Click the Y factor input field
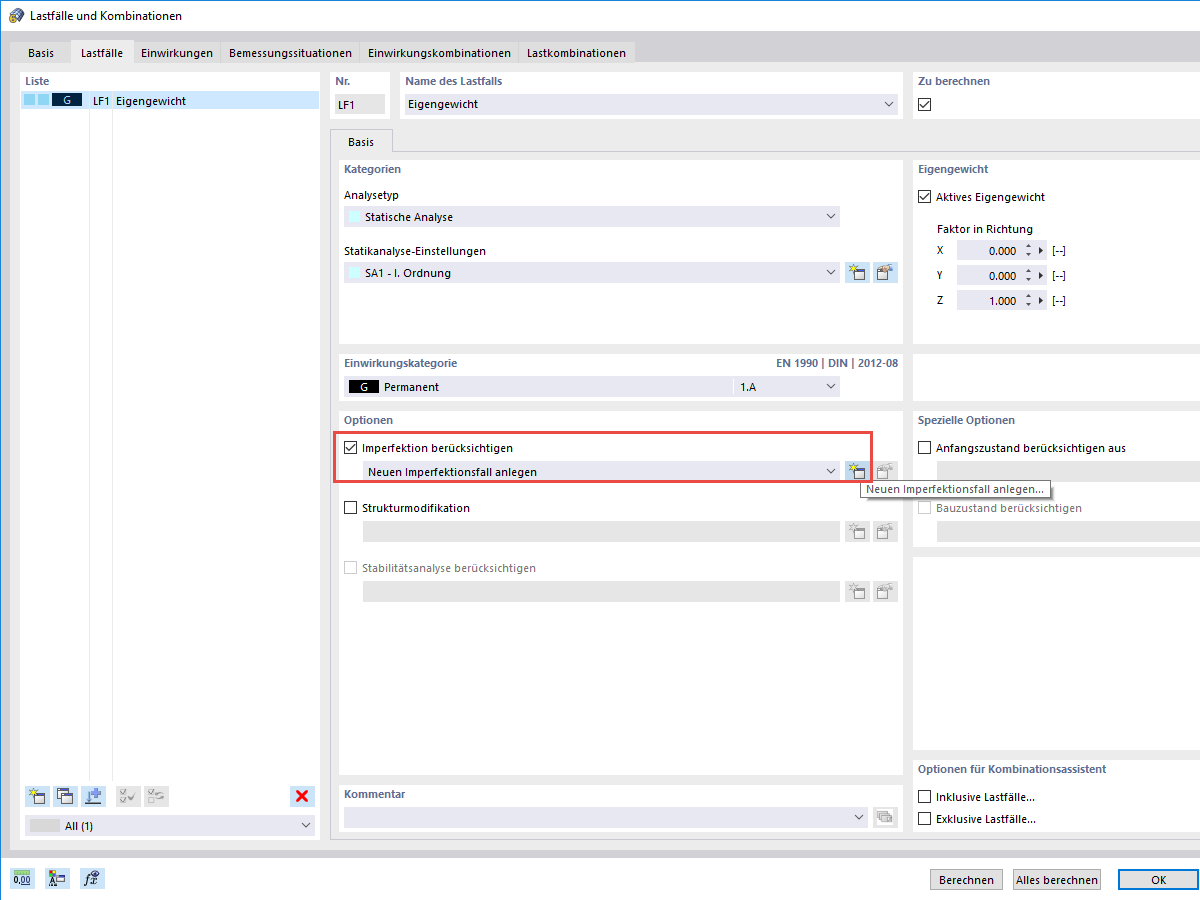This screenshot has width=1200, height=900. pyautogui.click(x=988, y=276)
